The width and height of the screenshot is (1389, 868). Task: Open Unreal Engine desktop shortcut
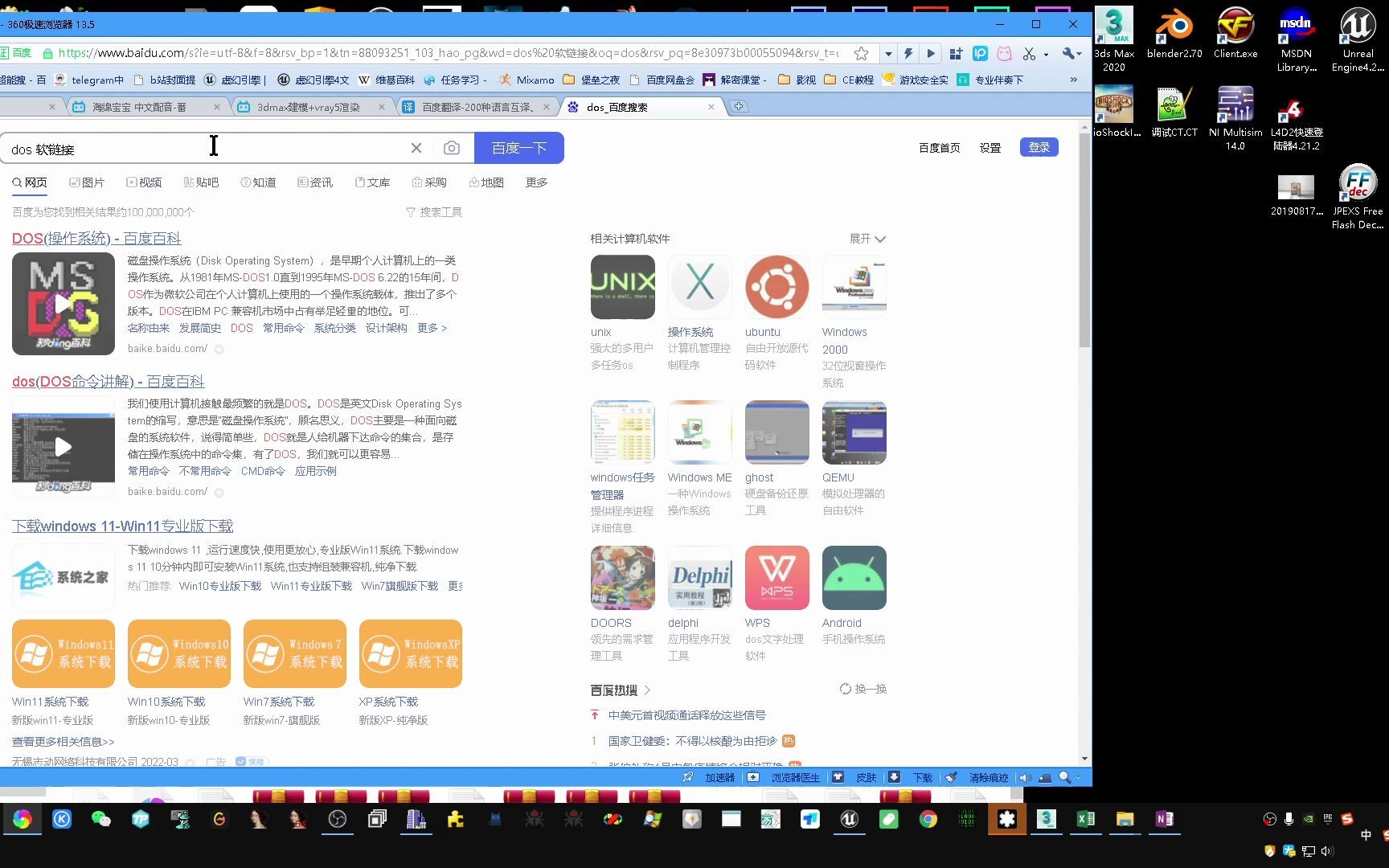pyautogui.click(x=1358, y=39)
